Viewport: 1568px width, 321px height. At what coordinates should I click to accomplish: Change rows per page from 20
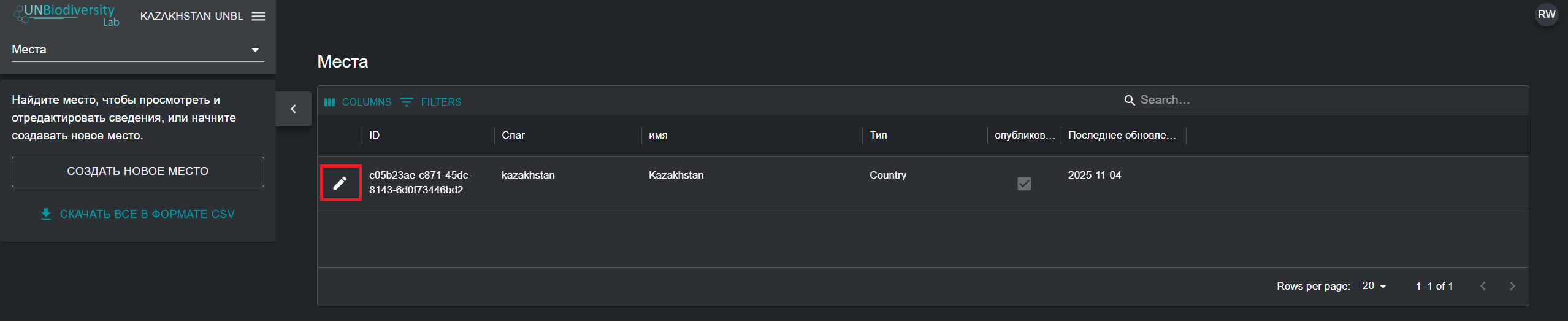pos(1374,286)
